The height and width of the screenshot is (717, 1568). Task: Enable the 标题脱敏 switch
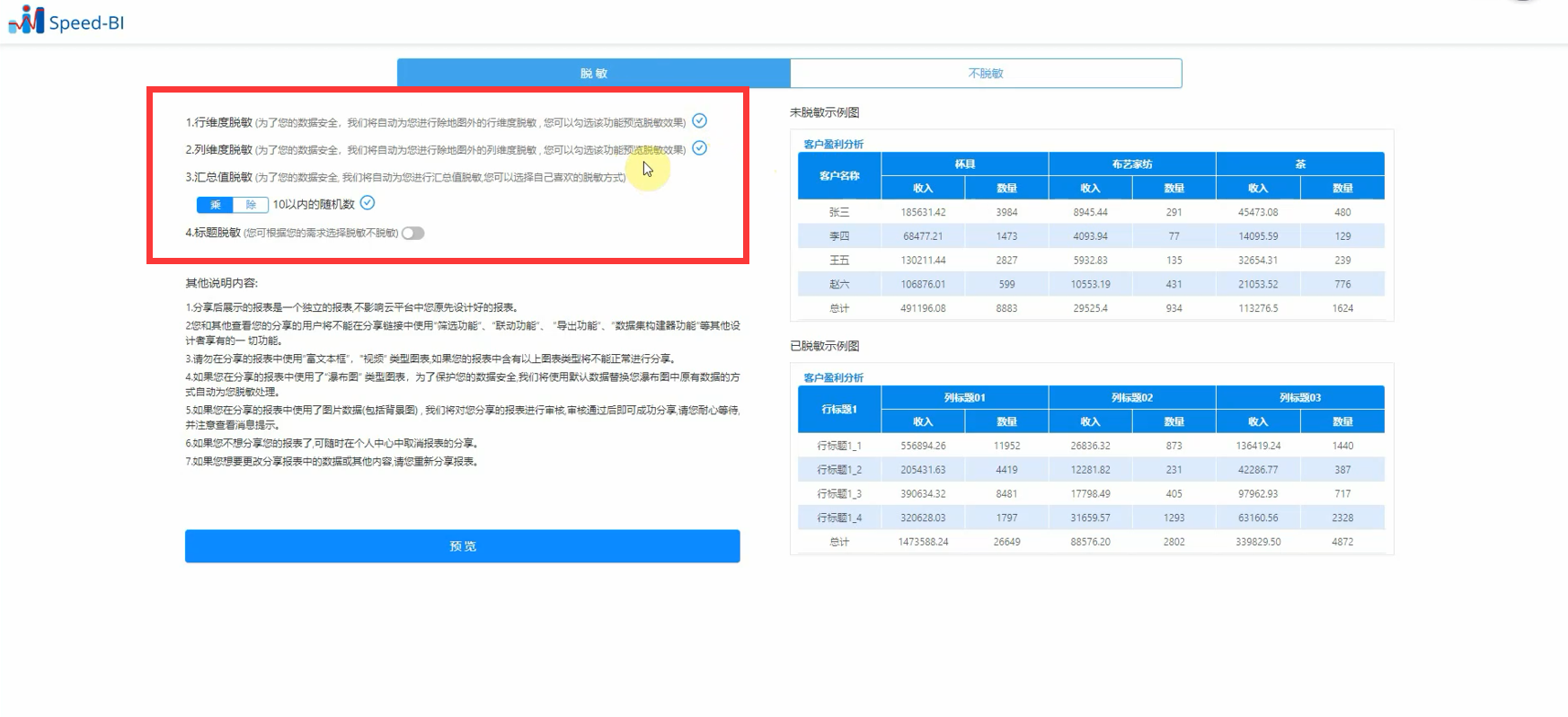point(413,233)
